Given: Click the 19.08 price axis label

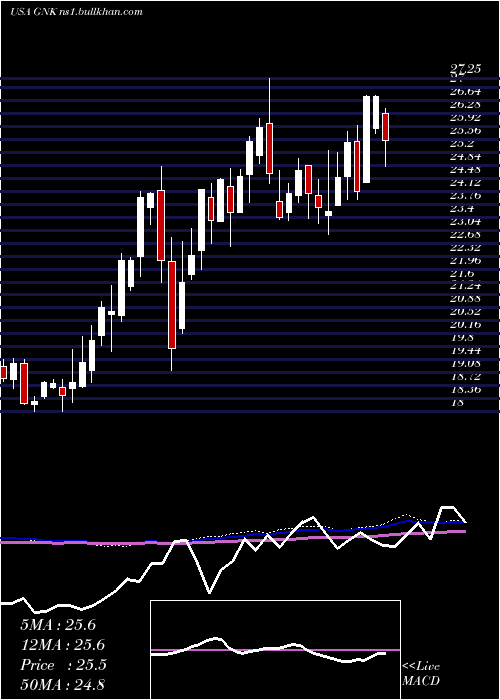Looking at the screenshot, I should click(465, 364).
